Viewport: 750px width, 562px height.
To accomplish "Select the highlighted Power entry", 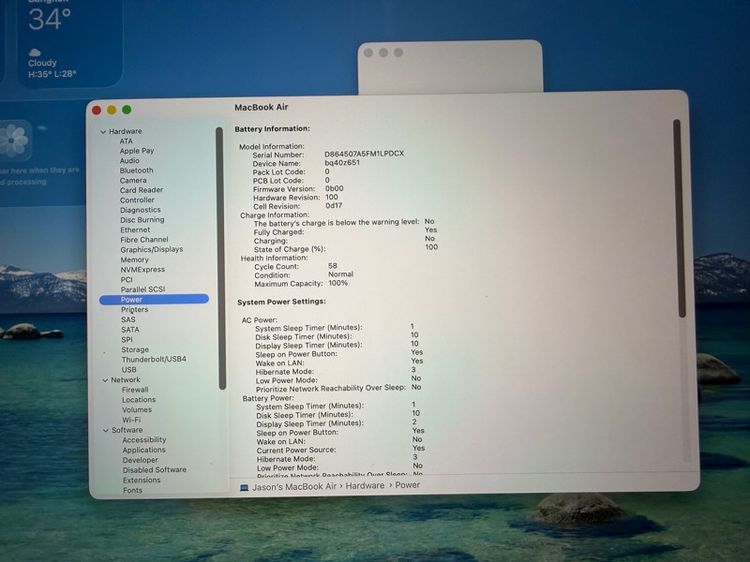I will click(x=154, y=299).
